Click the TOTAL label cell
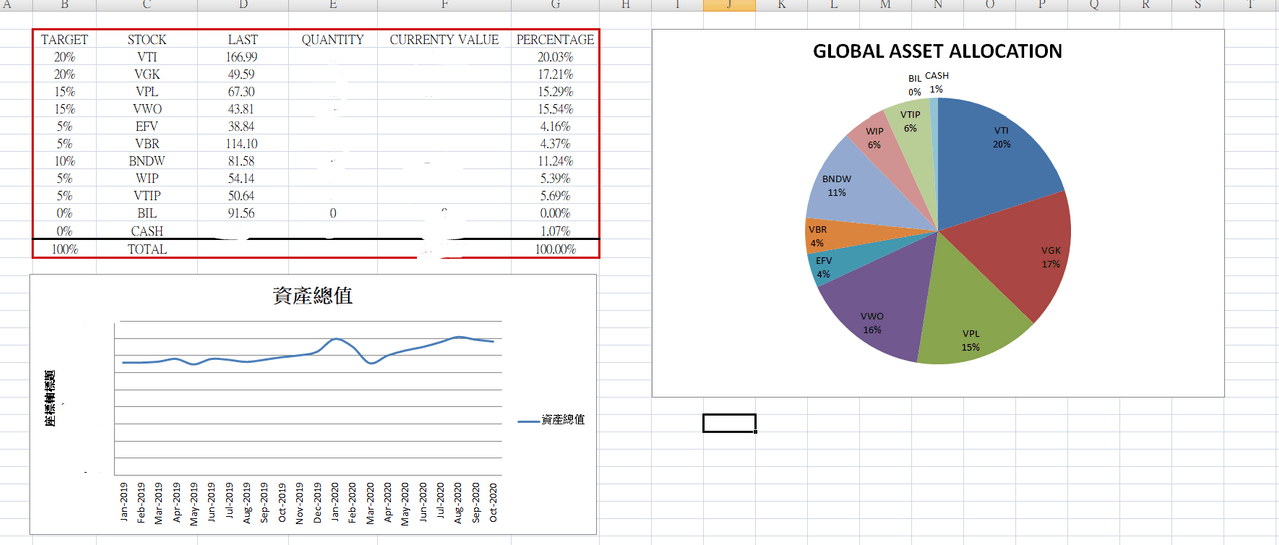 point(147,249)
